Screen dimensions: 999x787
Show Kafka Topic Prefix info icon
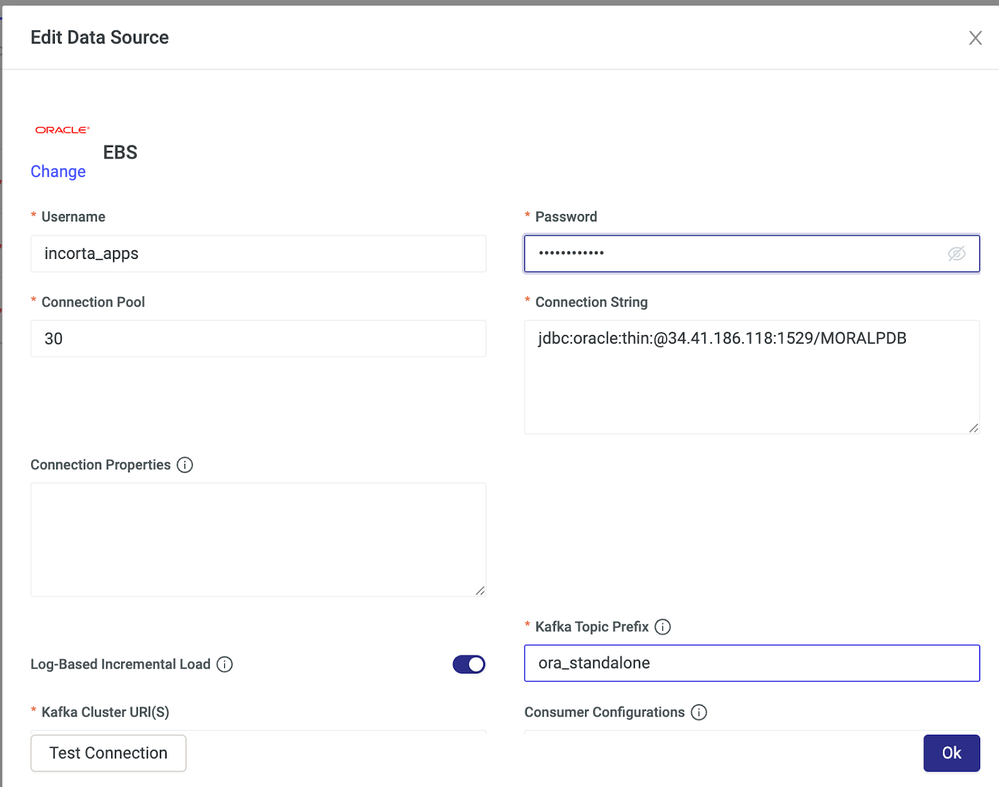coord(663,627)
